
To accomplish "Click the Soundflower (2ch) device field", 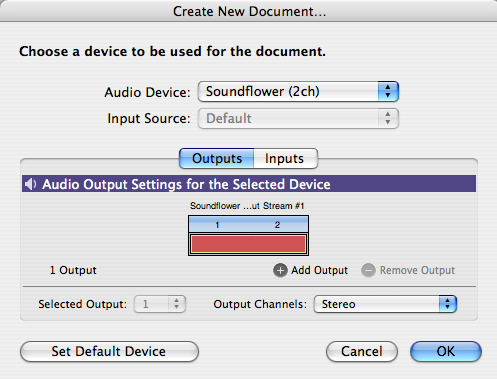I will coord(298,91).
